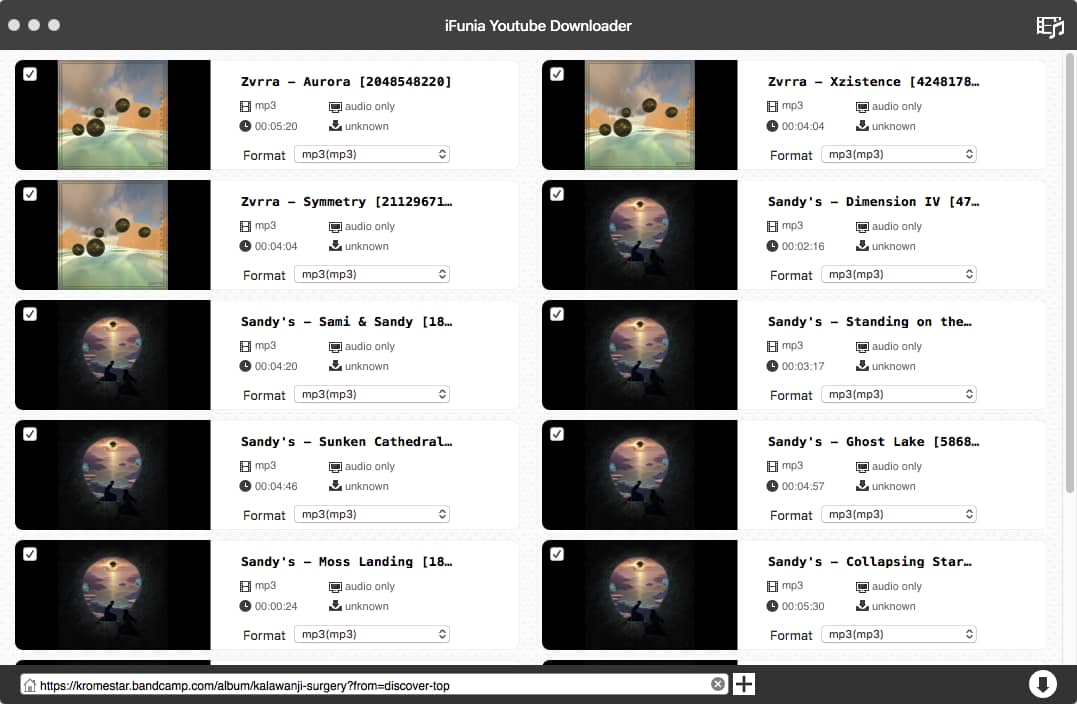Screen dimensions: 1077x704
Task: Open Format dropdown for Zvrra – Symmetry
Action: (371, 274)
